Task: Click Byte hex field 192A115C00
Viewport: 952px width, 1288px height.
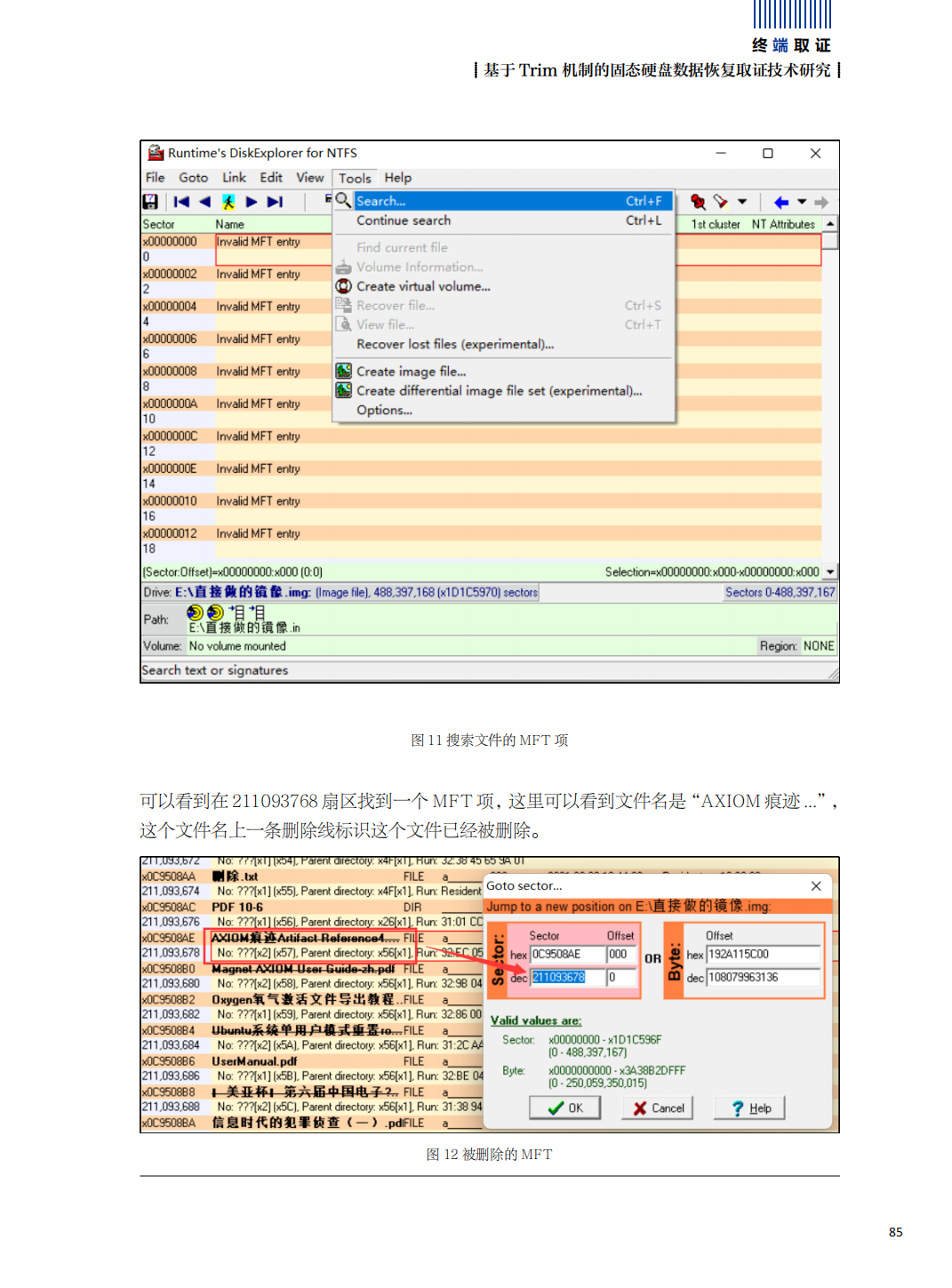Action: pos(764,954)
